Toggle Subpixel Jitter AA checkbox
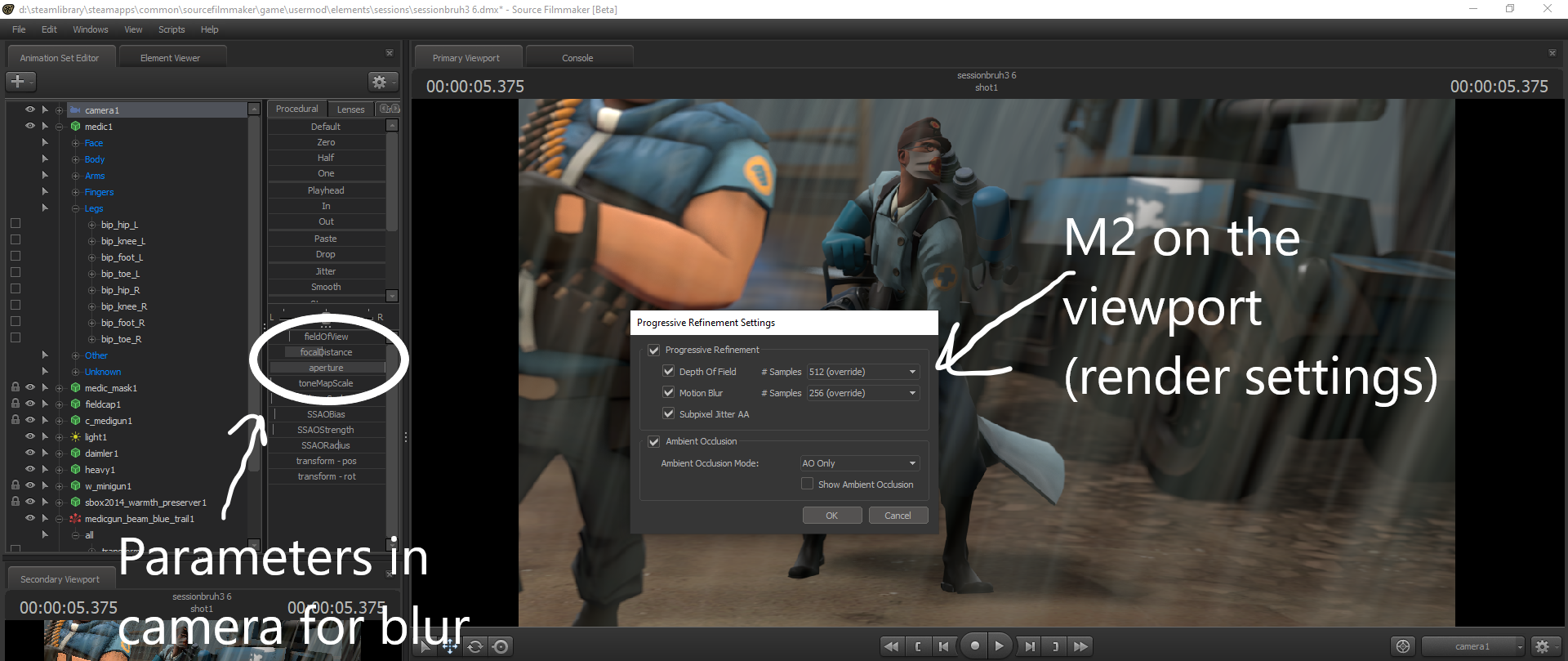This screenshot has width=1568, height=661. click(x=668, y=413)
